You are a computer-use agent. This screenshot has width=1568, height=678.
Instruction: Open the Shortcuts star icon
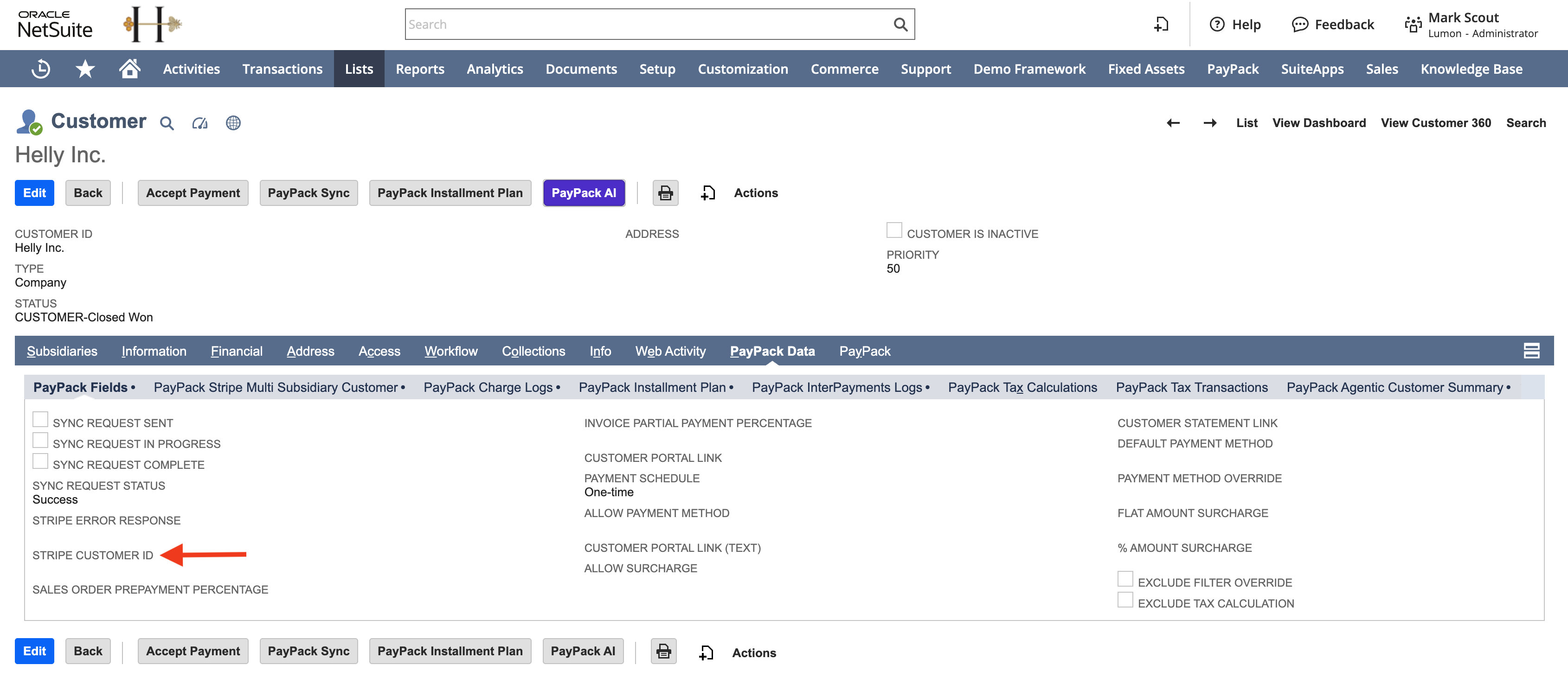pyautogui.click(x=85, y=69)
